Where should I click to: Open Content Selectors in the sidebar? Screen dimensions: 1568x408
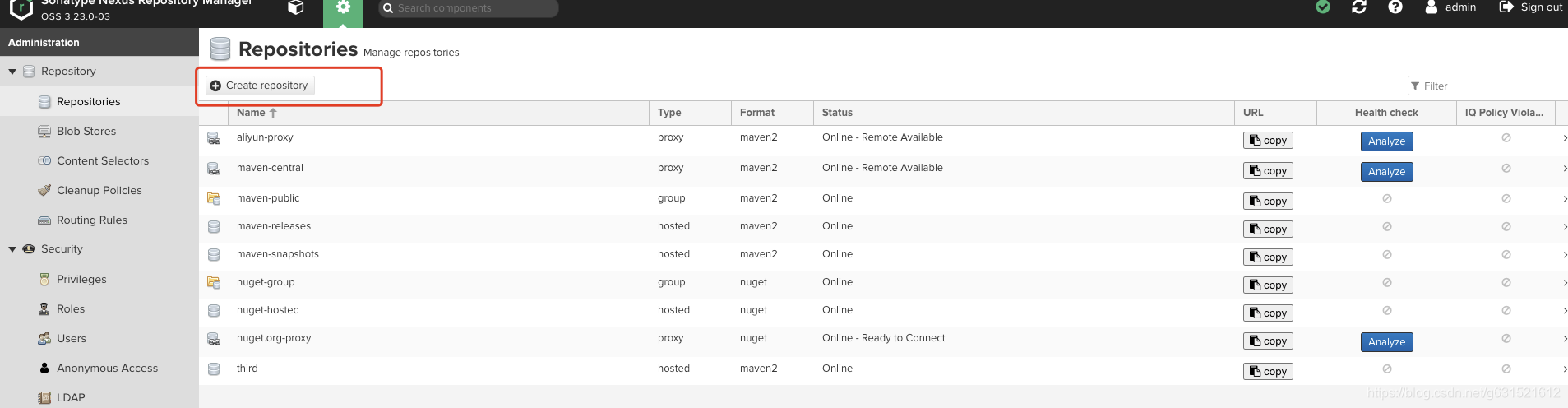(103, 160)
